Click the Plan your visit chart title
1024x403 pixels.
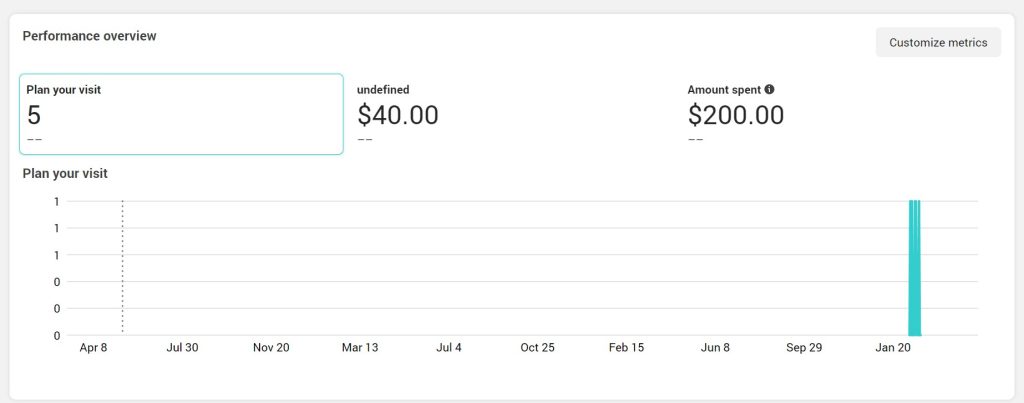65,174
